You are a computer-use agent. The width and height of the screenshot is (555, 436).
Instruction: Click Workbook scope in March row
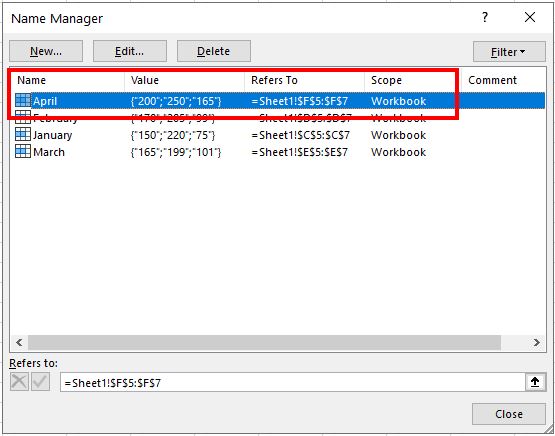point(399,152)
